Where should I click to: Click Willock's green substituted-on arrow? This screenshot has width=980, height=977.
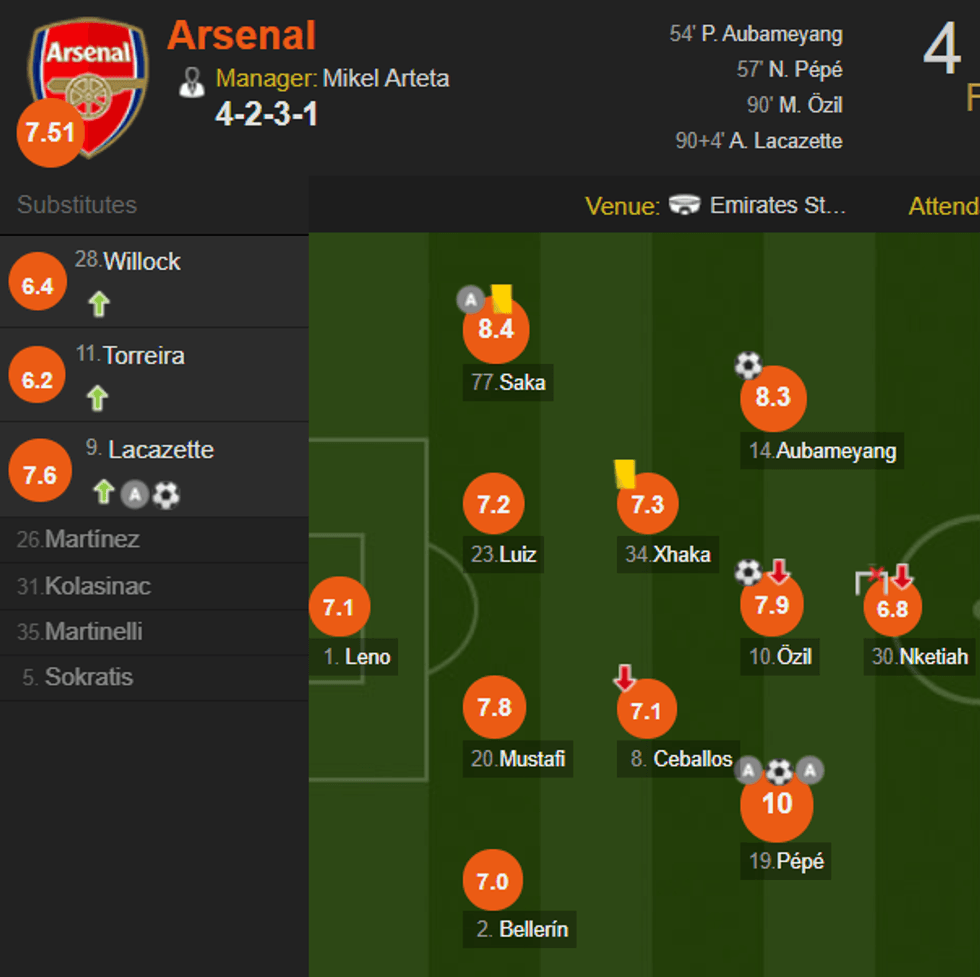98,303
